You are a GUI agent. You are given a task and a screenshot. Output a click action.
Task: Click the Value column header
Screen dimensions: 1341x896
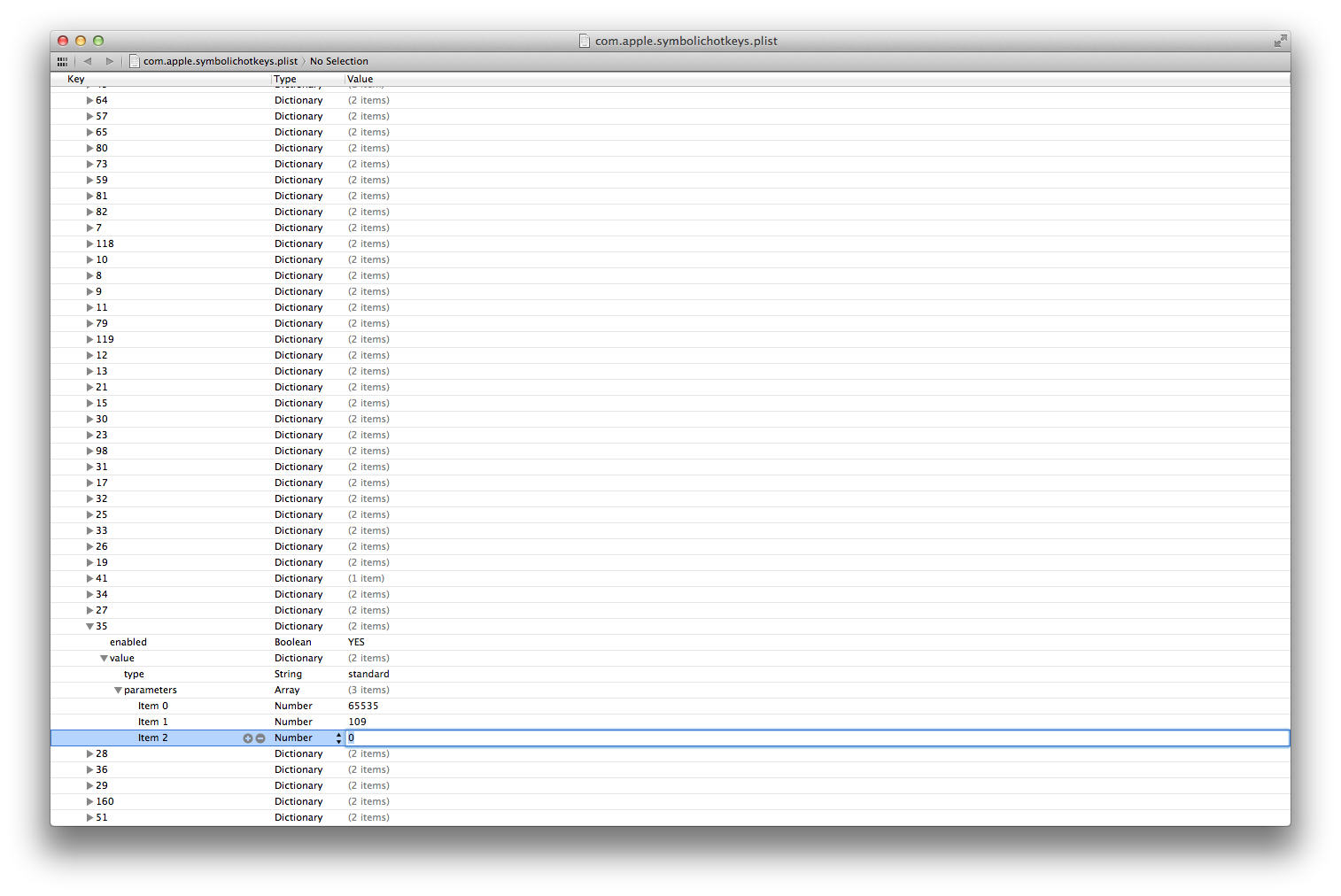pyautogui.click(x=817, y=80)
